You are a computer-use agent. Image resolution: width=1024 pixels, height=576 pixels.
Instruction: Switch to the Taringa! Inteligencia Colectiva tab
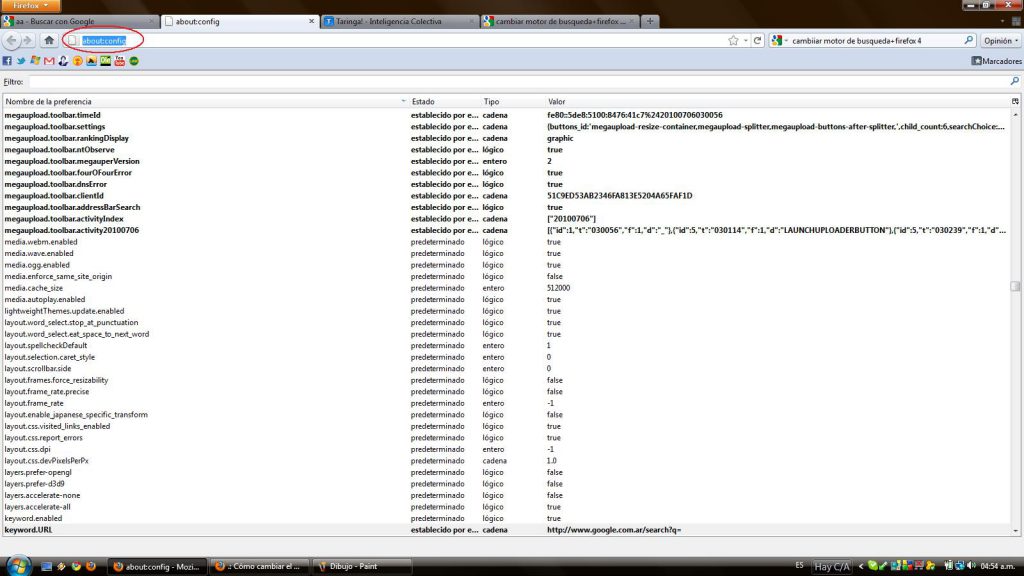click(x=397, y=21)
